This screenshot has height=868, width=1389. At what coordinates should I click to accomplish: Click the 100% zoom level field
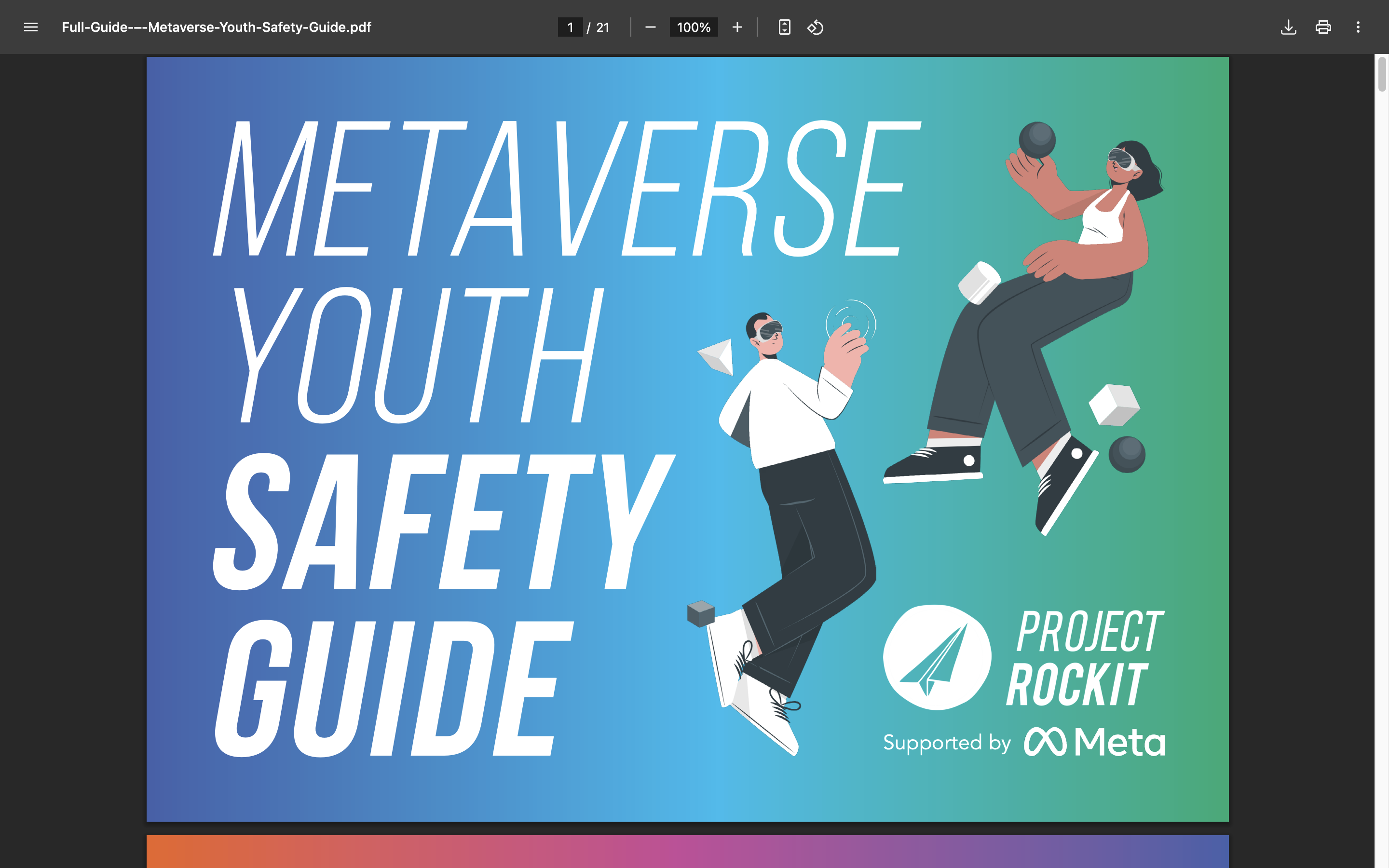[x=694, y=27]
